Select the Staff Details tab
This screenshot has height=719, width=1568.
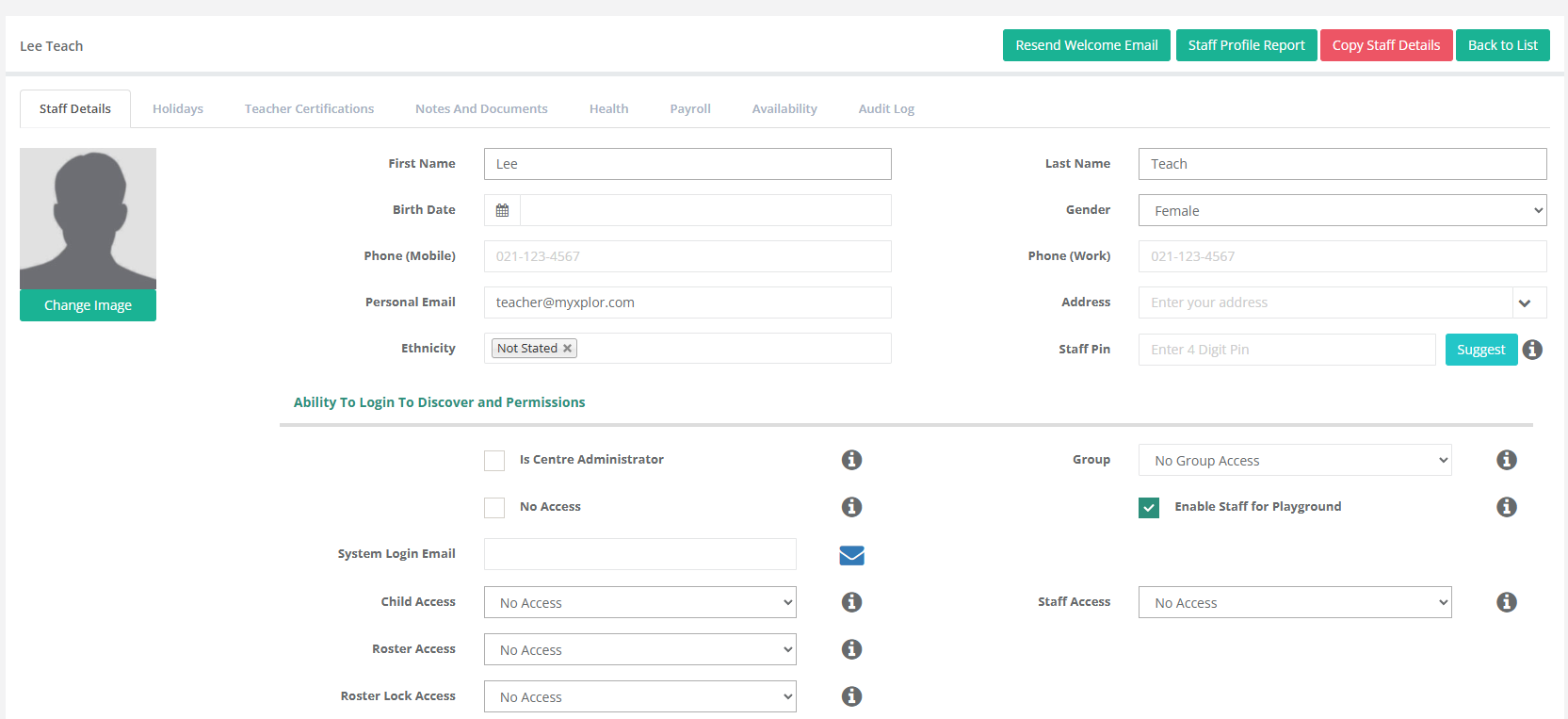click(x=75, y=109)
